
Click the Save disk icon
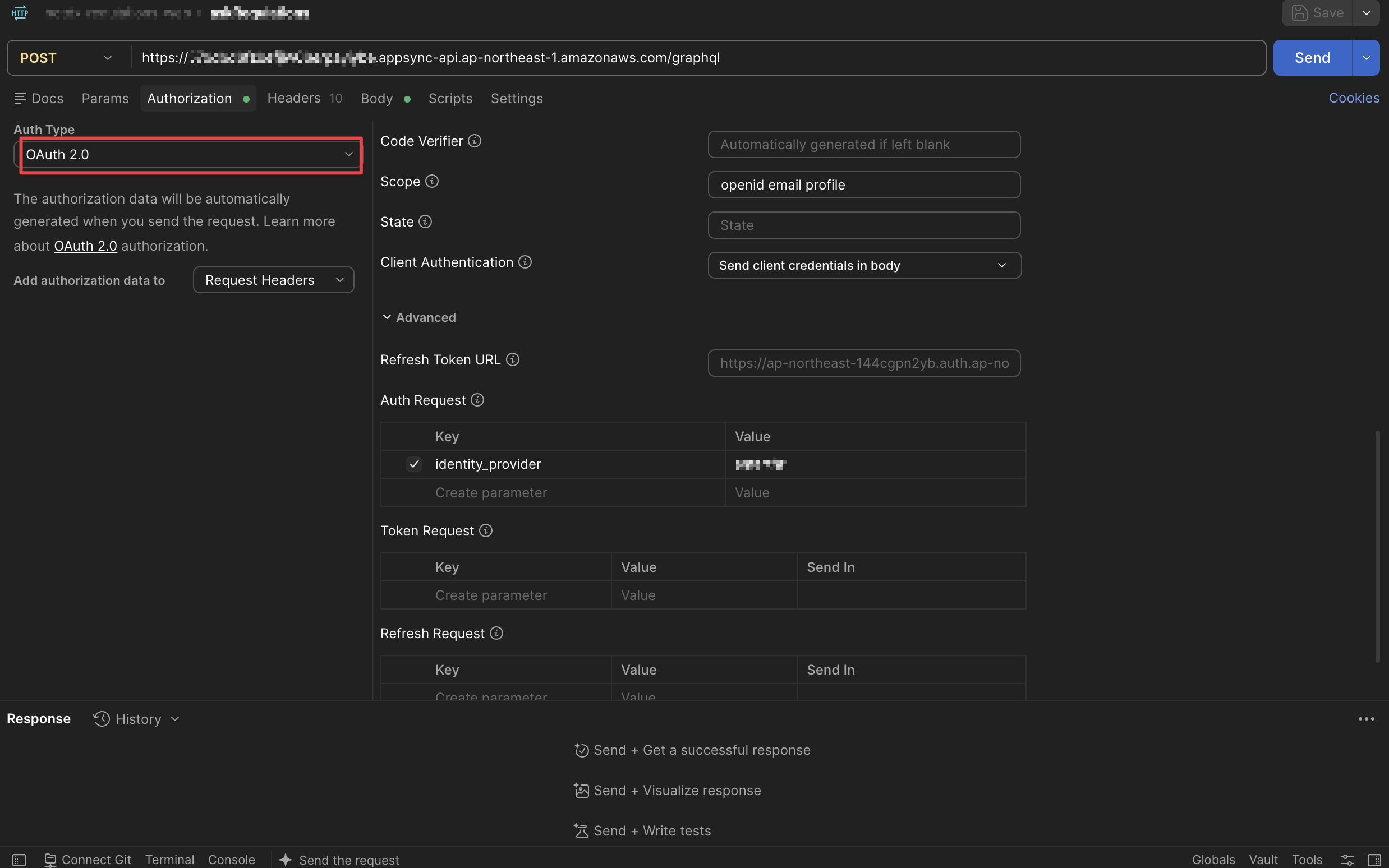[1299, 13]
